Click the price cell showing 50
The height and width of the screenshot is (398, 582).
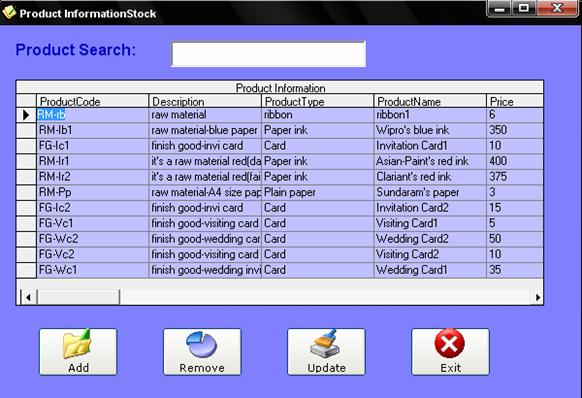515,239
